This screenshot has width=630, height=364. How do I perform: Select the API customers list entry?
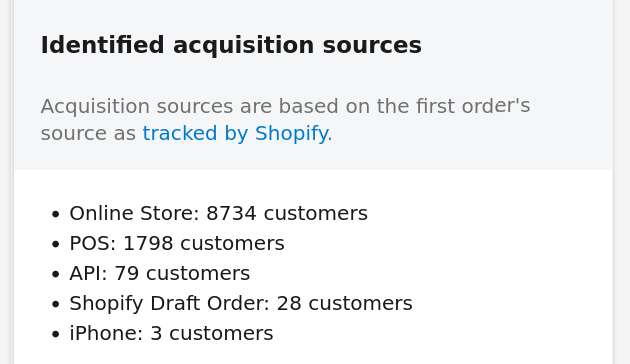tap(160, 274)
